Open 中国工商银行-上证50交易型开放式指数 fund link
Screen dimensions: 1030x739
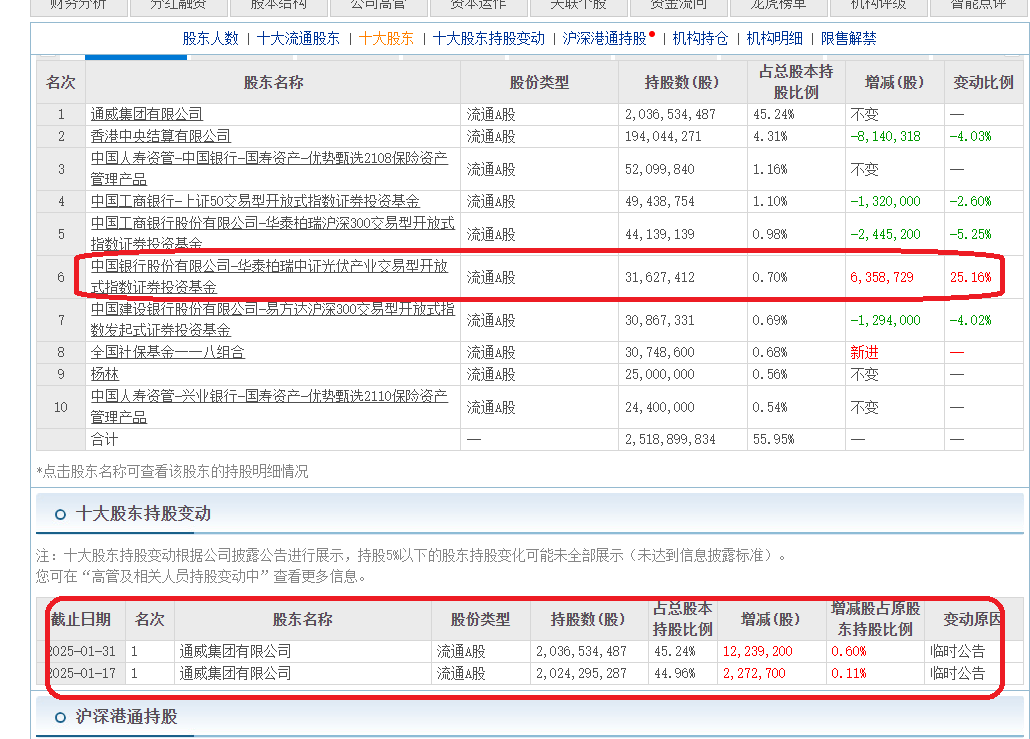point(255,201)
